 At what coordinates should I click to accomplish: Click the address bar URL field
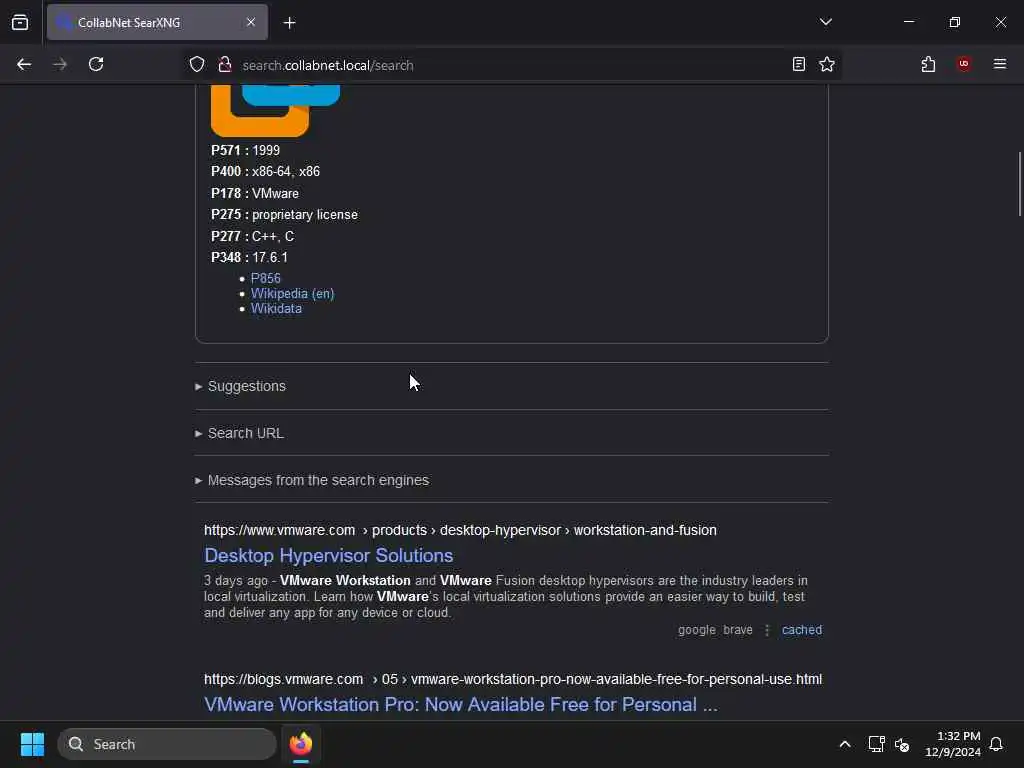pos(509,65)
